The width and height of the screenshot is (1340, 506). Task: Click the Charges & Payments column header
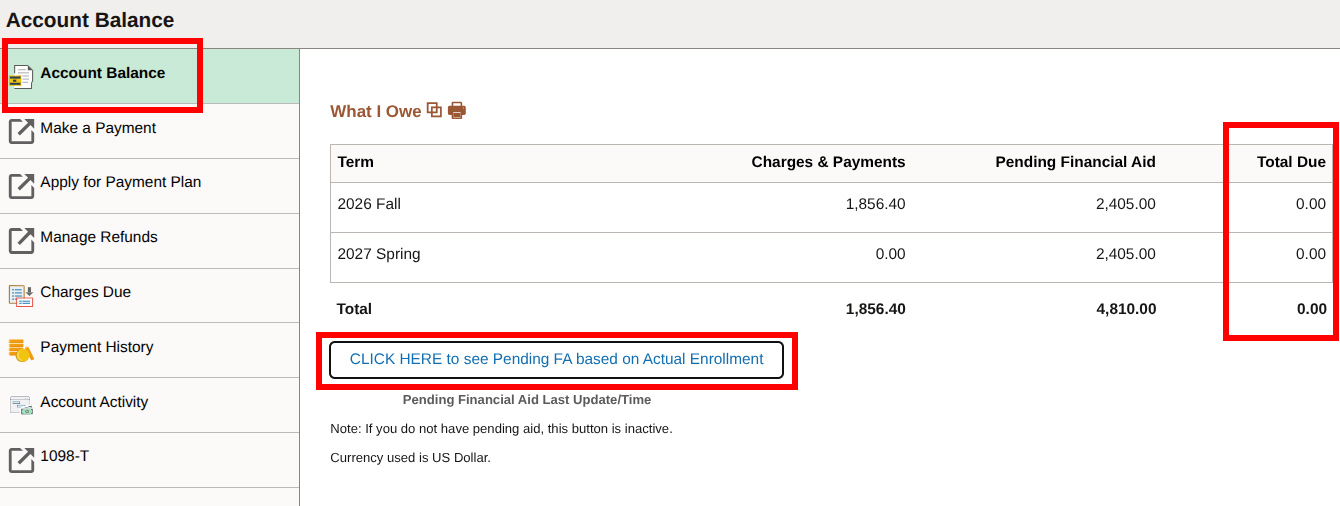(828, 162)
